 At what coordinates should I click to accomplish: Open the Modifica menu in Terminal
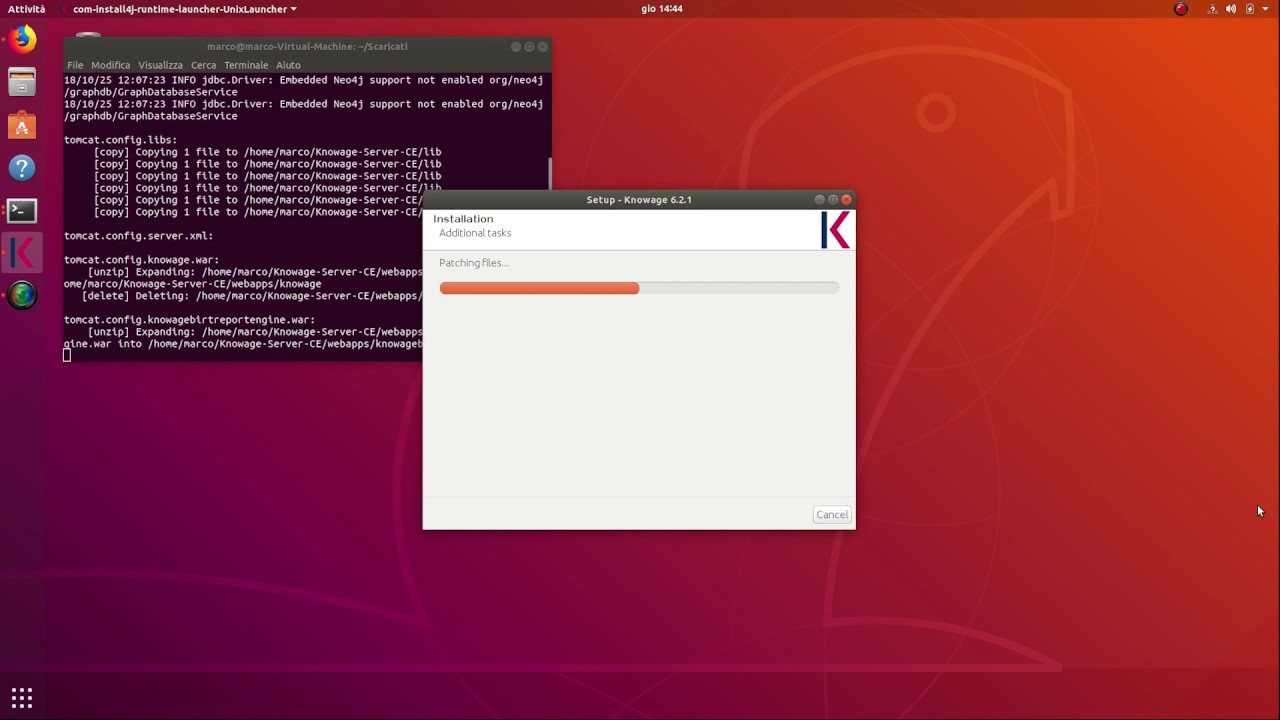tap(110, 65)
